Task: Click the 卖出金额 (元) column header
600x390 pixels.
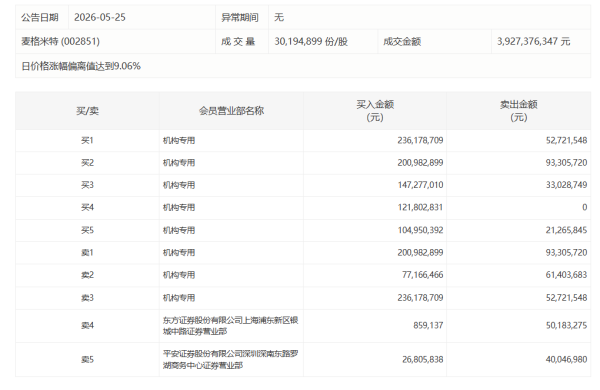Action: point(519,111)
